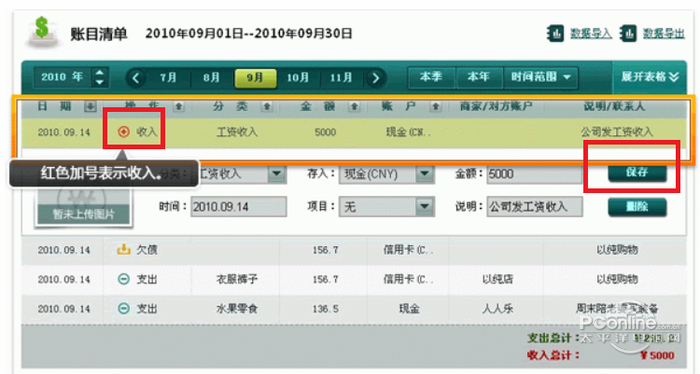Sort by the 操作 column arrow
The height and width of the screenshot is (374, 700).
[179, 106]
